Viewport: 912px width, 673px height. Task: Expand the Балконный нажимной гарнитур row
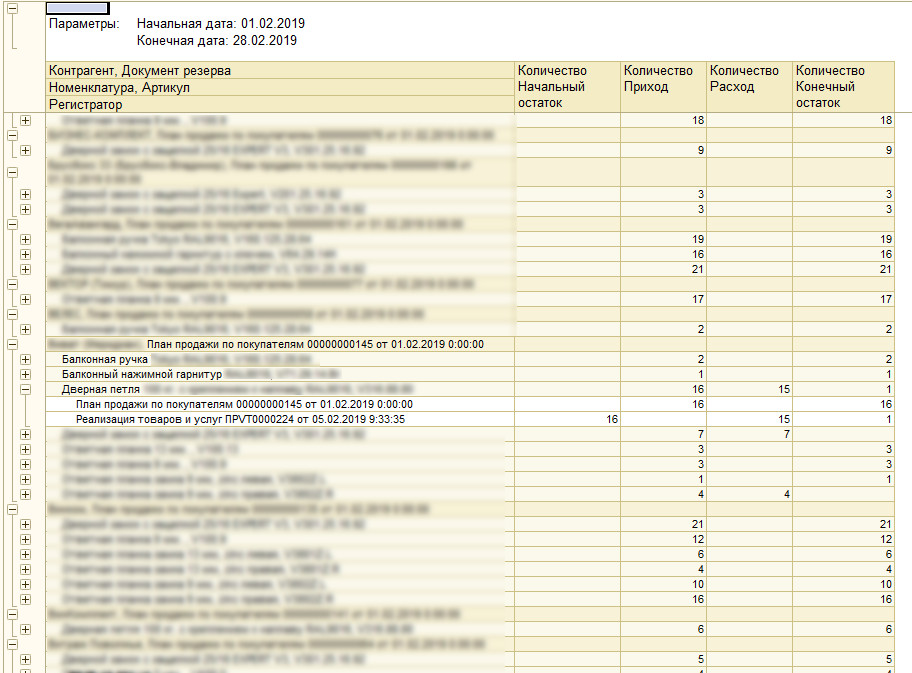click(25, 374)
